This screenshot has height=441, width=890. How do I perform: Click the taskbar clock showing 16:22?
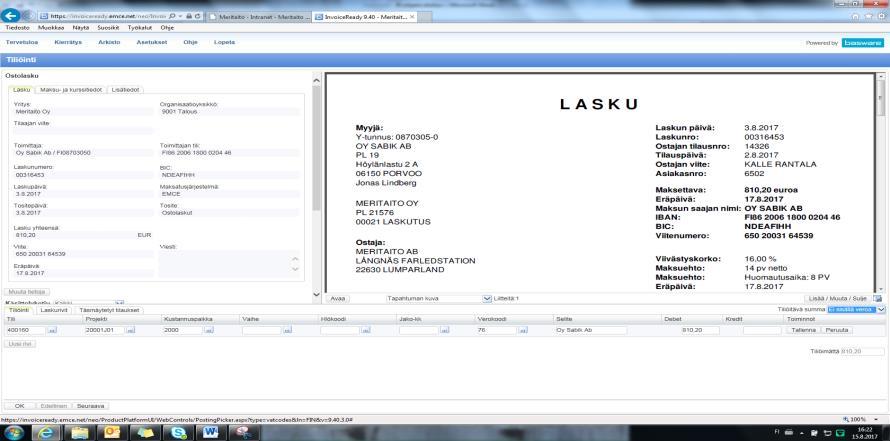pyautogui.click(x=864, y=433)
